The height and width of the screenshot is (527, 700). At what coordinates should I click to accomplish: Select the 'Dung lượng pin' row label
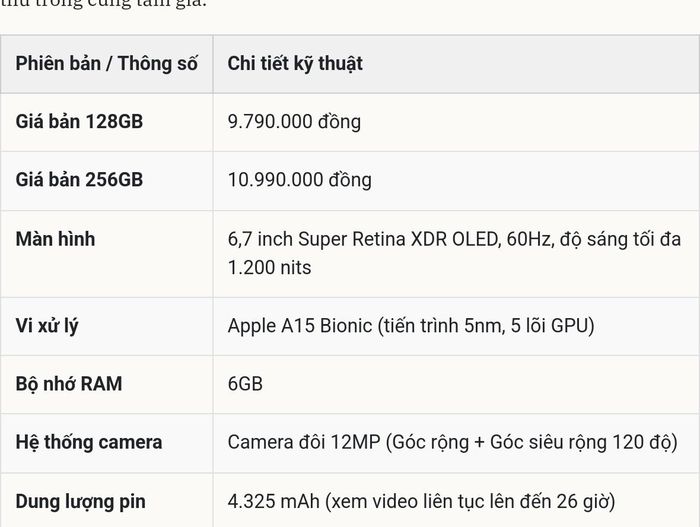80,502
